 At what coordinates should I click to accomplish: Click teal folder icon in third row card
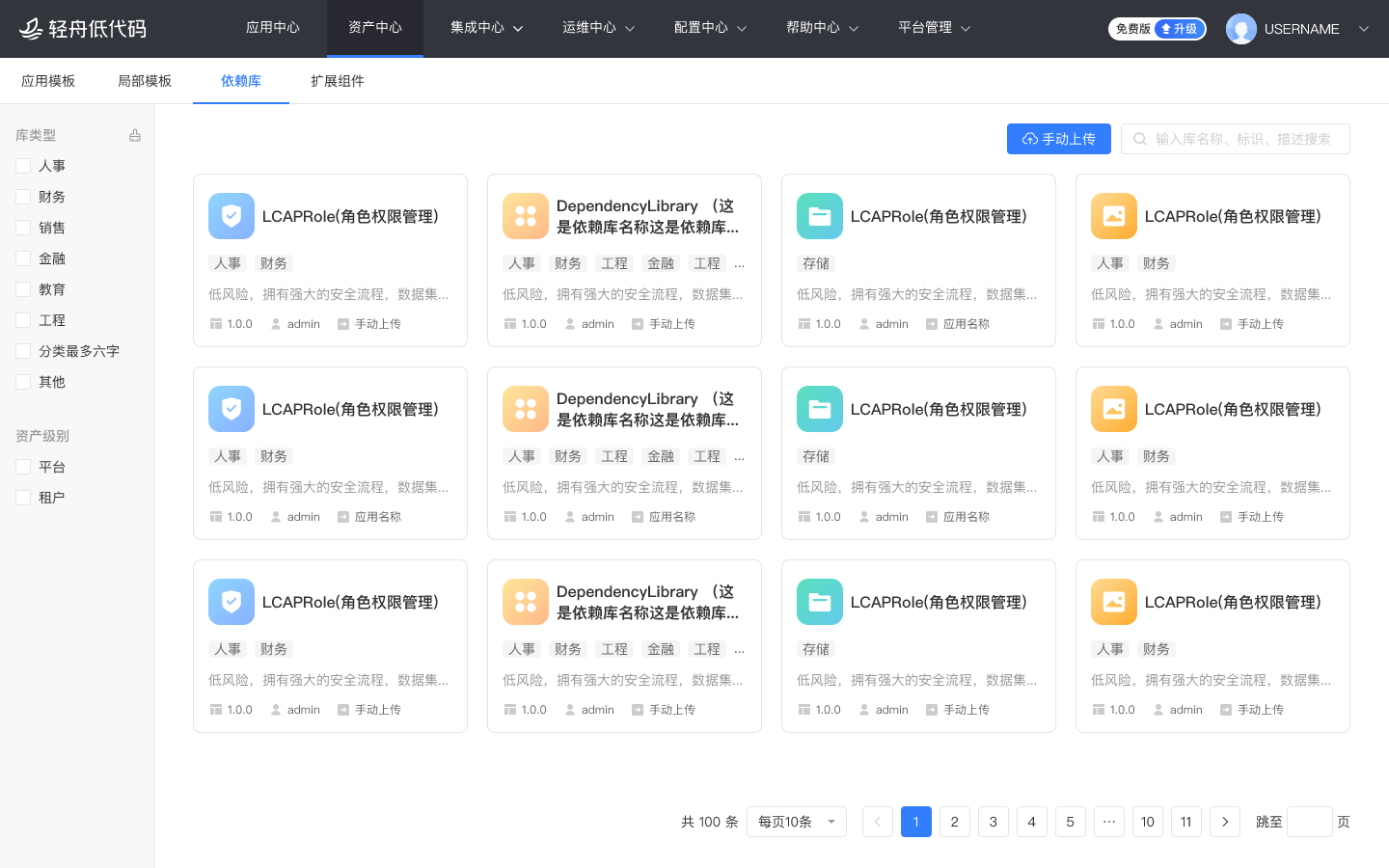point(820,602)
